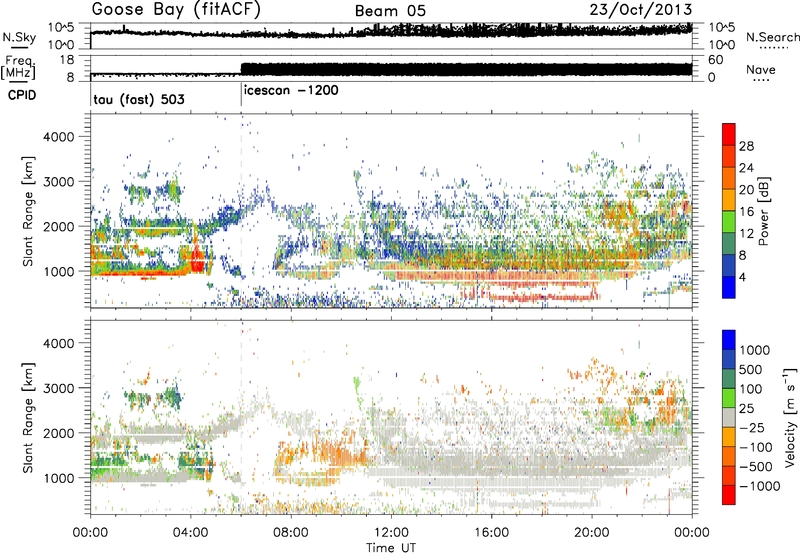Viewport: 800px width, 554px height.
Task: Click velocity colorbar tick '-1000'
Action: (x=759, y=486)
